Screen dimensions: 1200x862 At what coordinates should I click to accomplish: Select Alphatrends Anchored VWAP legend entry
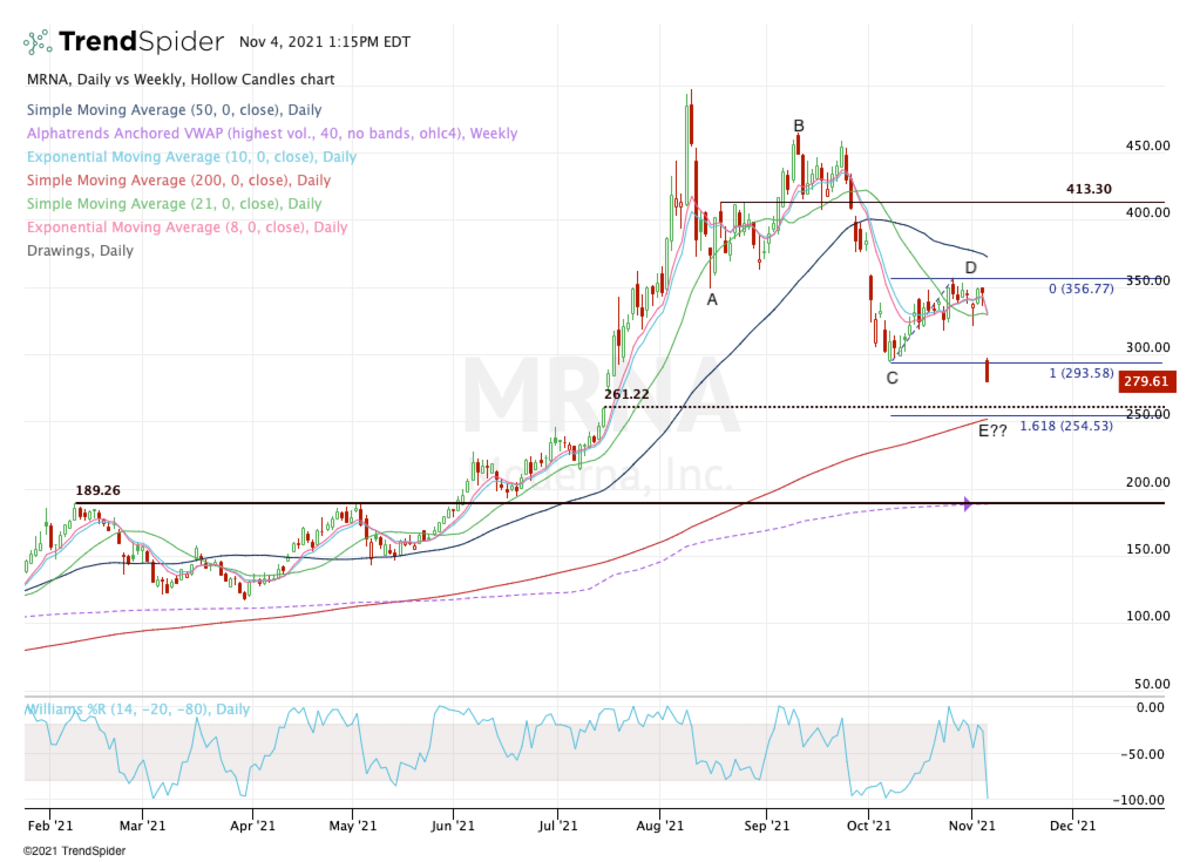point(272,133)
